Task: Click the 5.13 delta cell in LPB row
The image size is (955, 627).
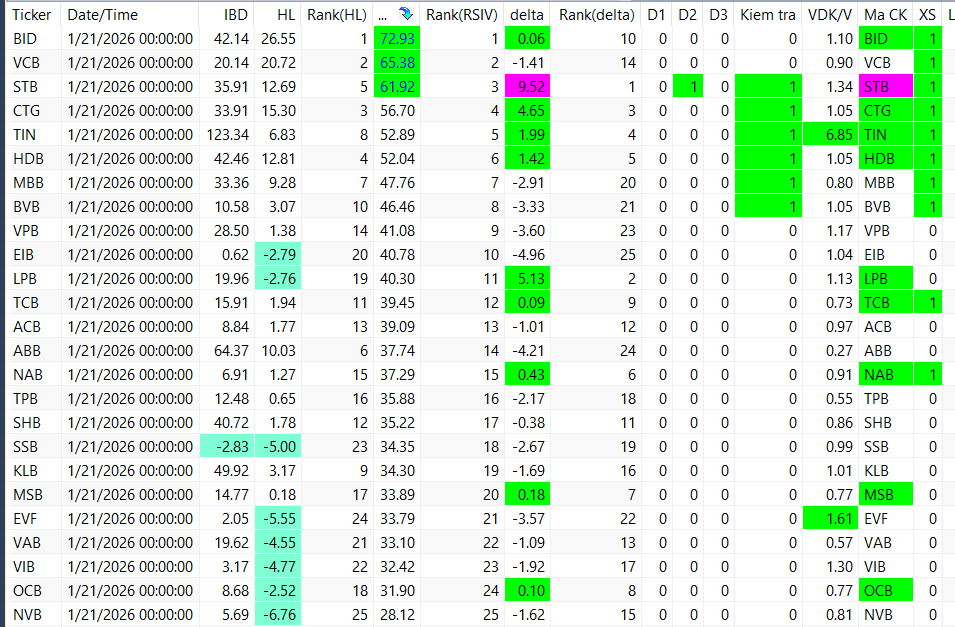Action: (x=527, y=278)
